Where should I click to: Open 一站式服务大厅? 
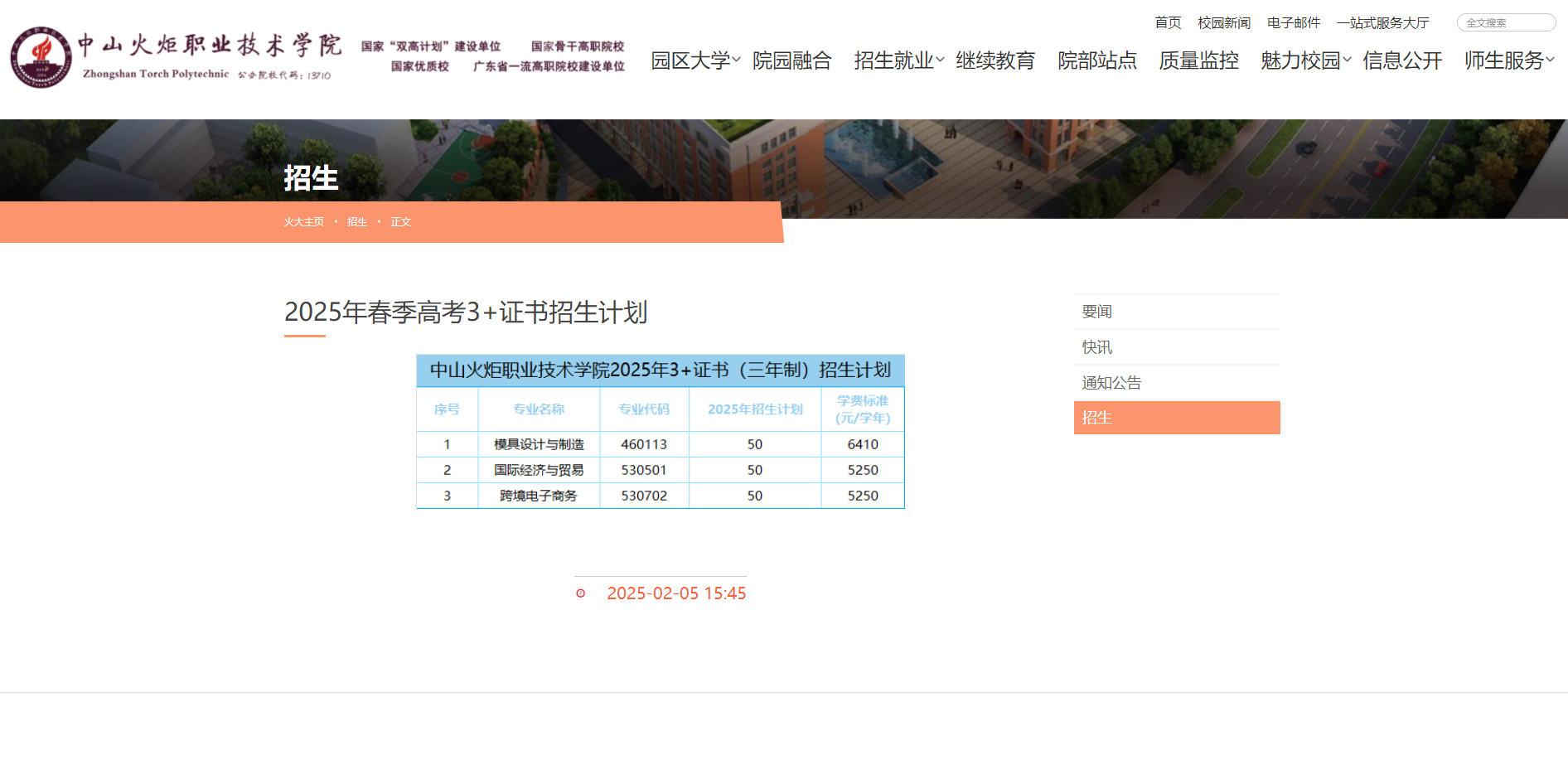[x=1382, y=22]
